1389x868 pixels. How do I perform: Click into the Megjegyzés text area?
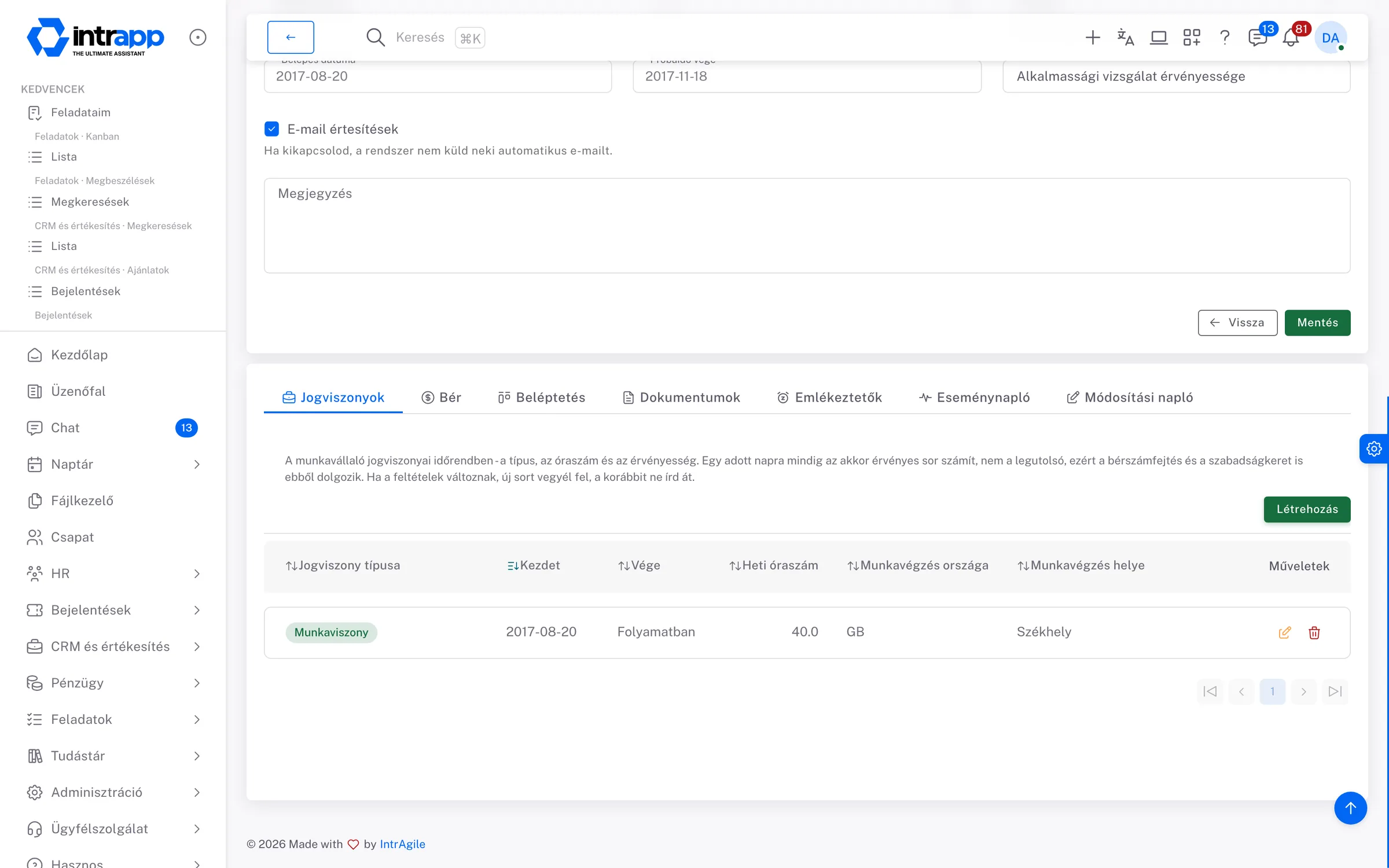807,226
